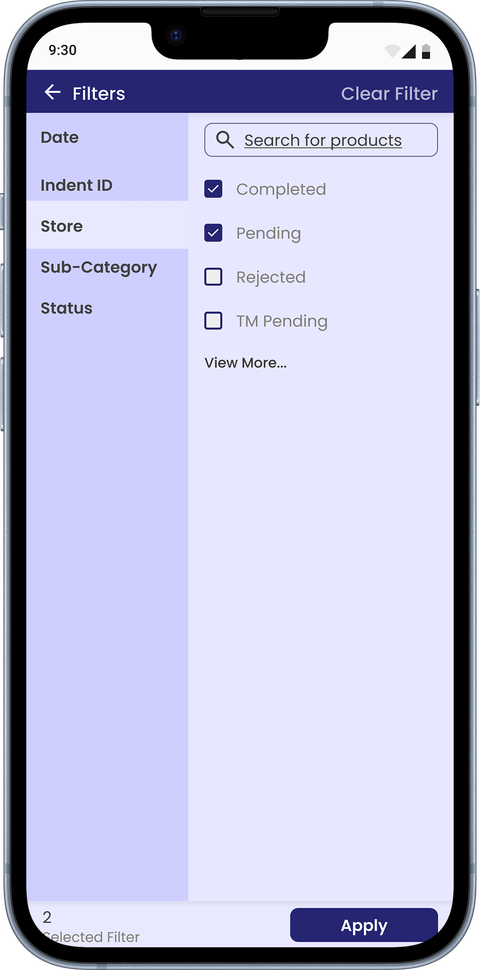Focus the Search for products field

coord(321,140)
